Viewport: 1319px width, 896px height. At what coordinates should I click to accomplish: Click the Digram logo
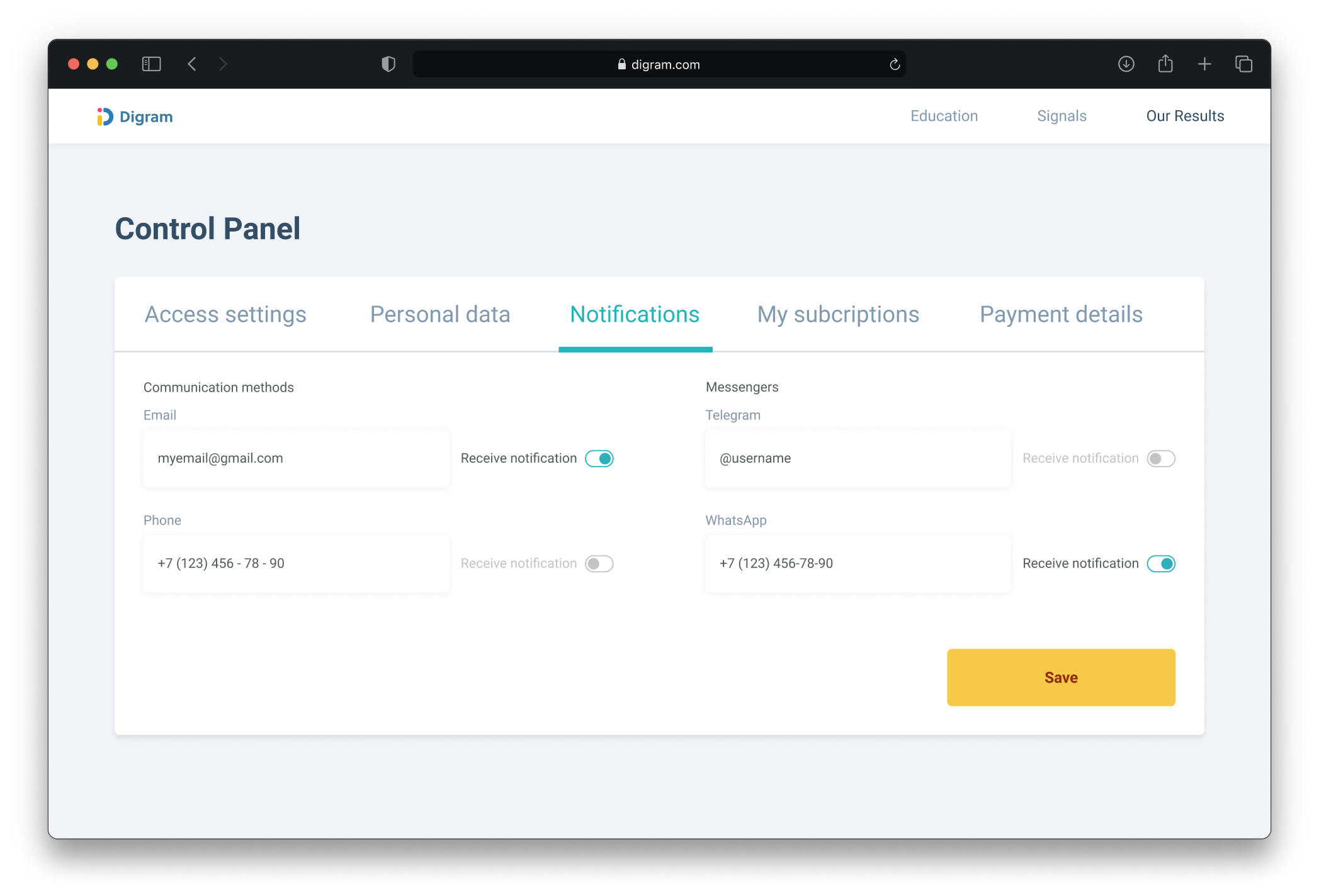coord(135,116)
